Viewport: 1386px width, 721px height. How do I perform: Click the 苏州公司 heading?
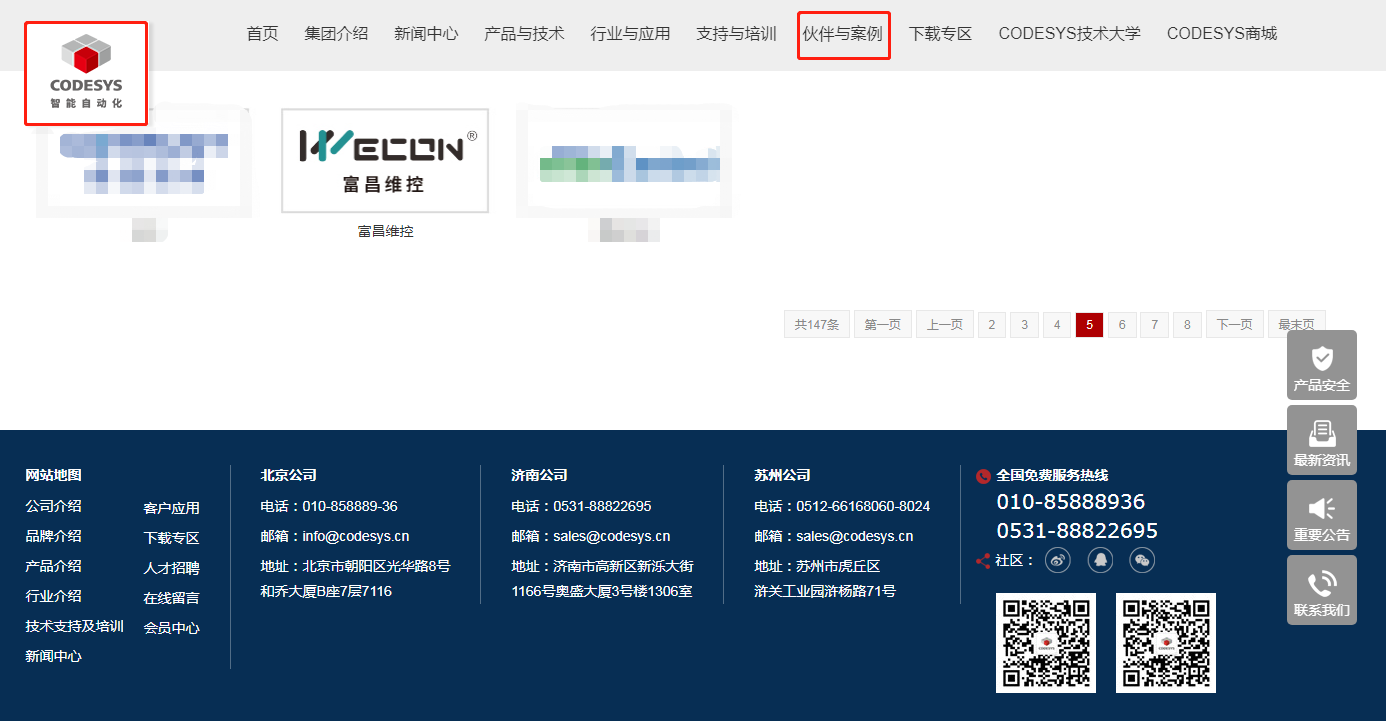pos(782,475)
